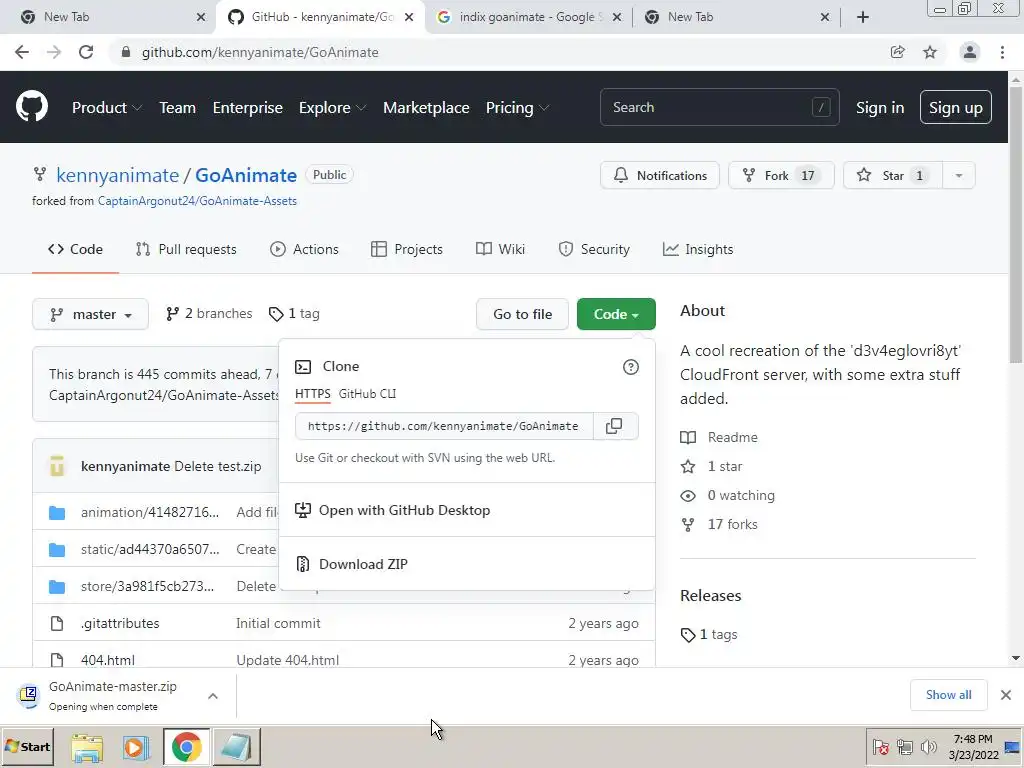
Task: Open the master branch dropdown
Action: pos(90,314)
